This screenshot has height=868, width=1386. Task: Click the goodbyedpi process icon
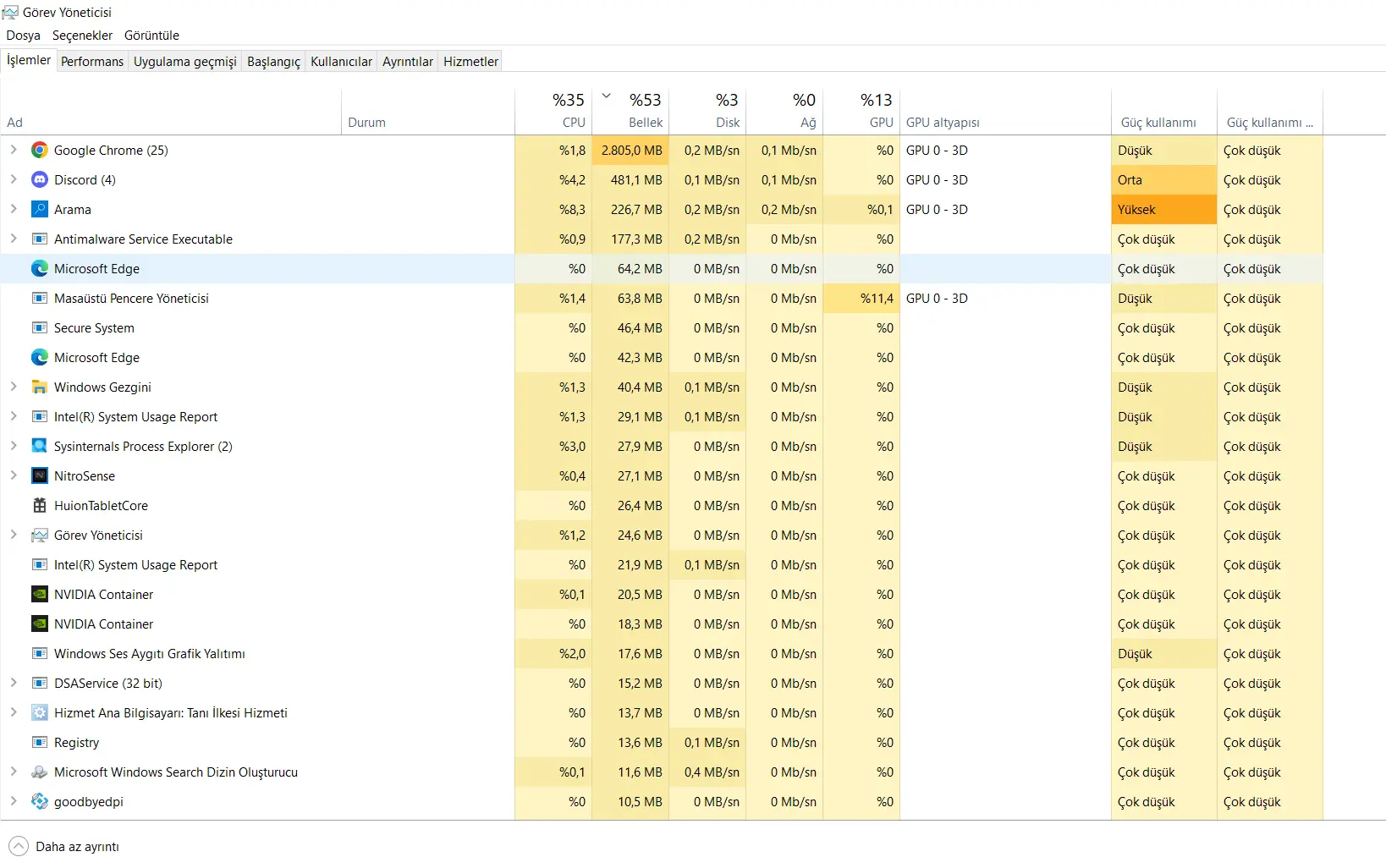pos(39,802)
